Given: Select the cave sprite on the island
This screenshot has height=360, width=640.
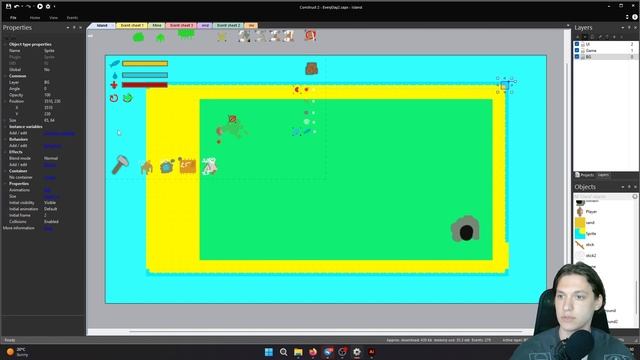Looking at the screenshot, I should [x=465, y=229].
